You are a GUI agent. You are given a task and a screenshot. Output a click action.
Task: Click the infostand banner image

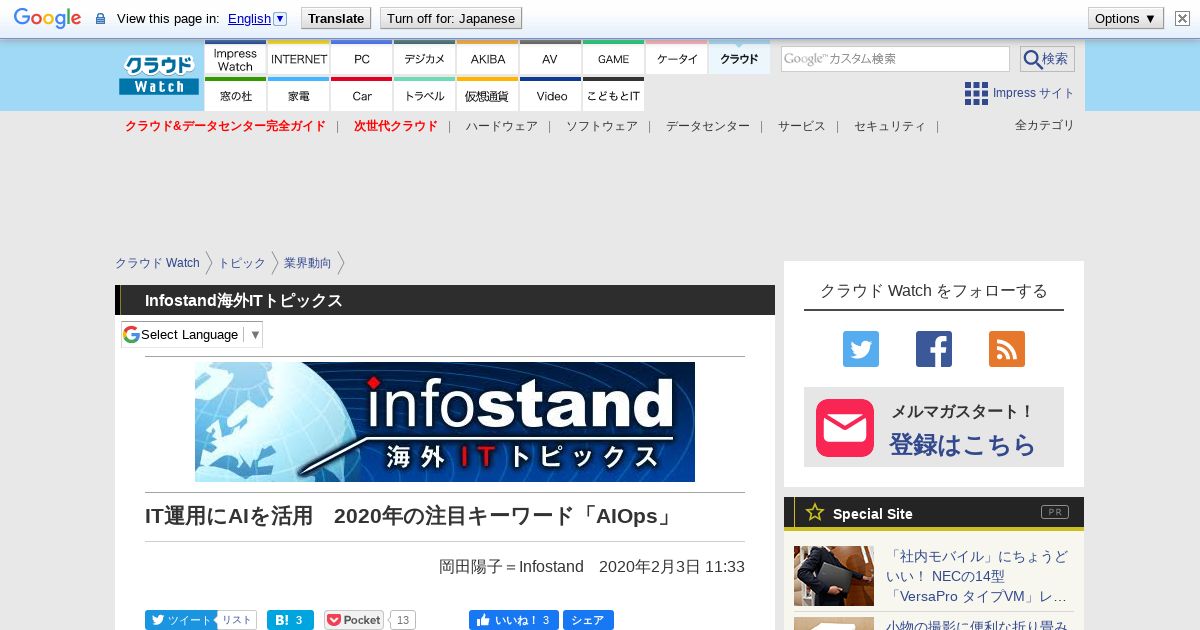pos(445,422)
